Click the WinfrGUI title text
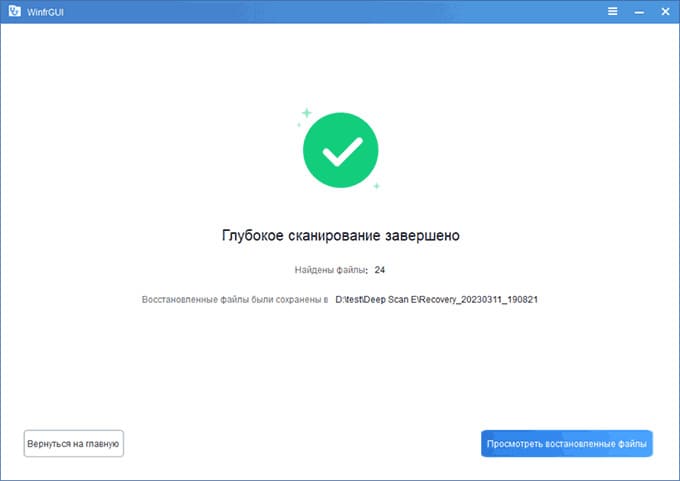The height and width of the screenshot is (481, 680). [45, 12]
